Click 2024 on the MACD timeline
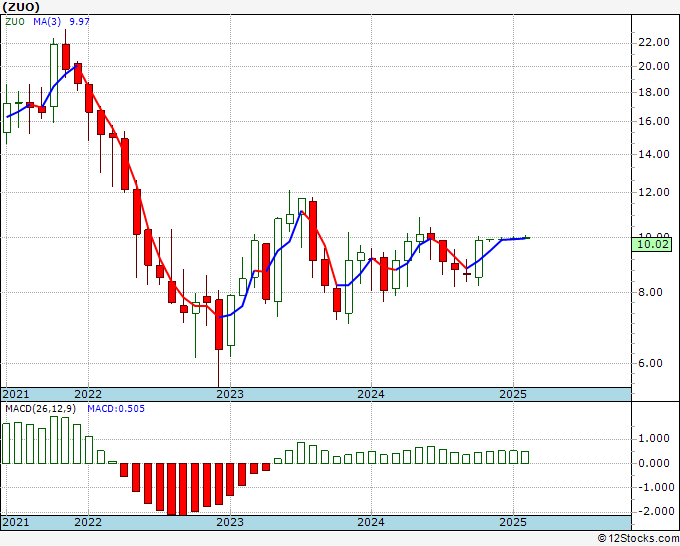This screenshot has height=546, width=680. coord(371,522)
